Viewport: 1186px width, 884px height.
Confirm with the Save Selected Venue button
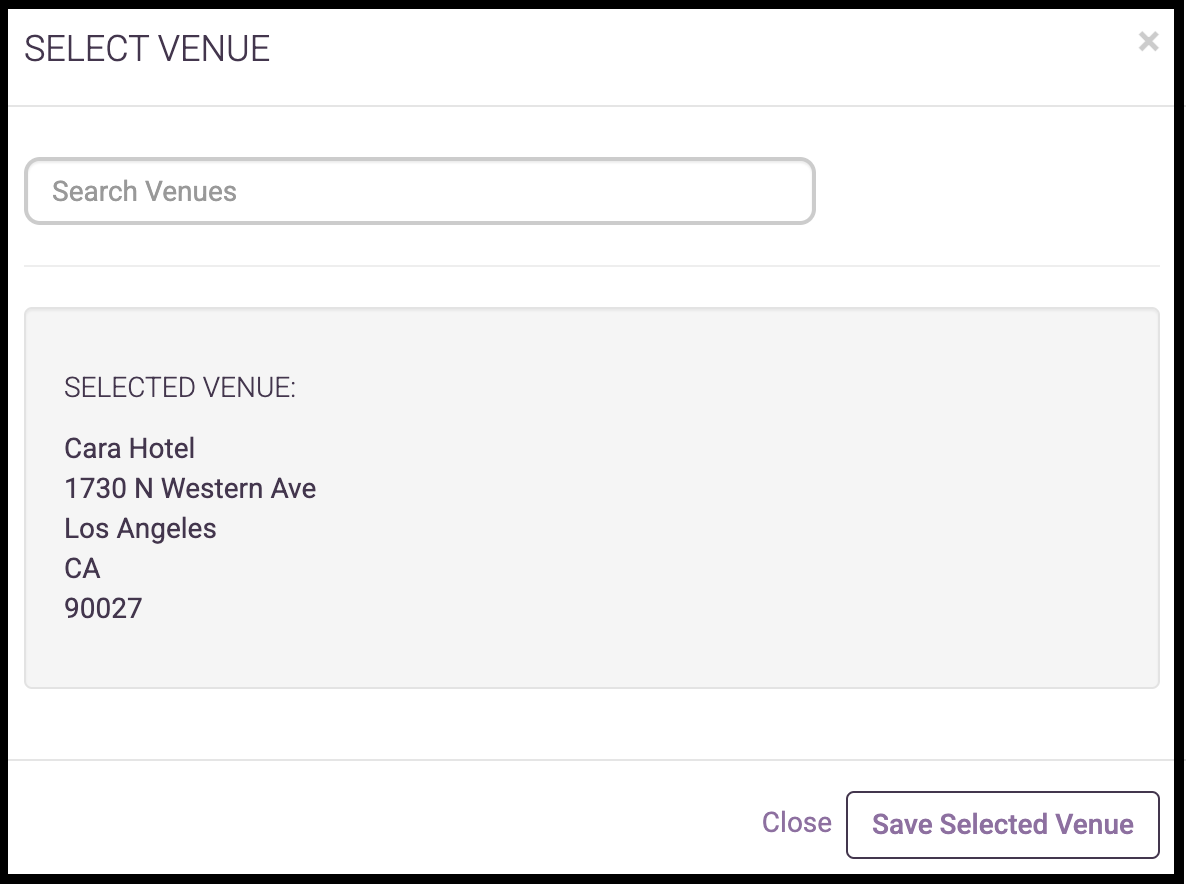[x=1002, y=825]
